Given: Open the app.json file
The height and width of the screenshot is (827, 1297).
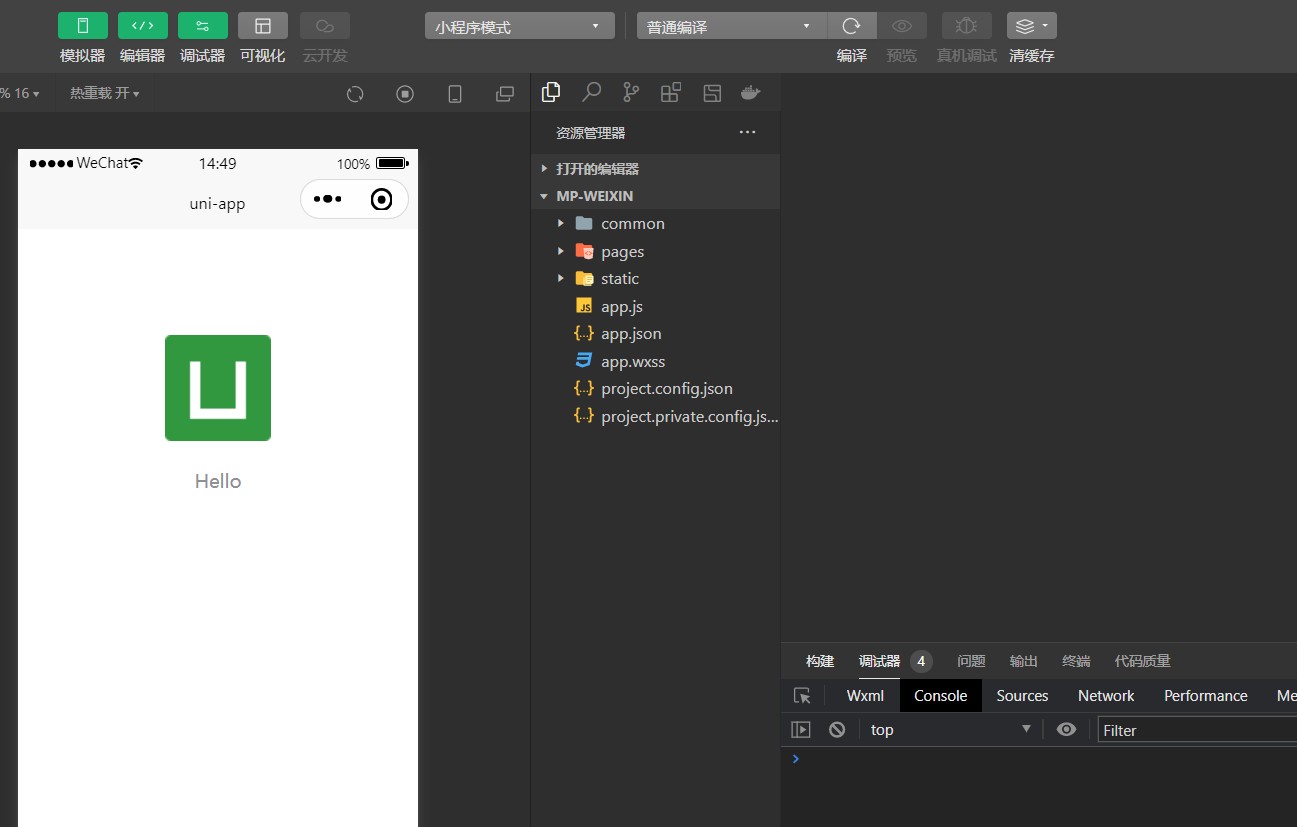Looking at the screenshot, I should tap(631, 334).
